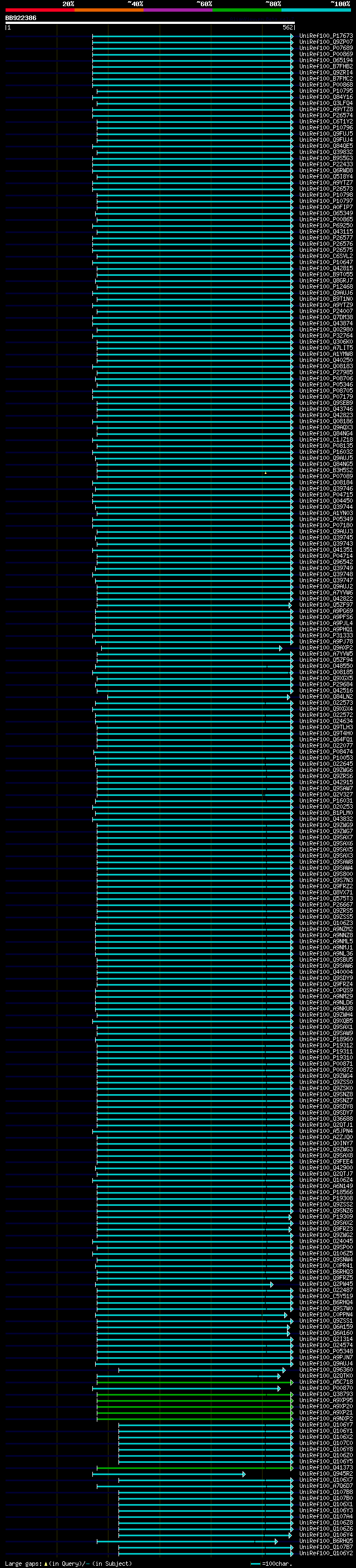Select hit label UniRef100_Q9FUJ5

[325, 134]
